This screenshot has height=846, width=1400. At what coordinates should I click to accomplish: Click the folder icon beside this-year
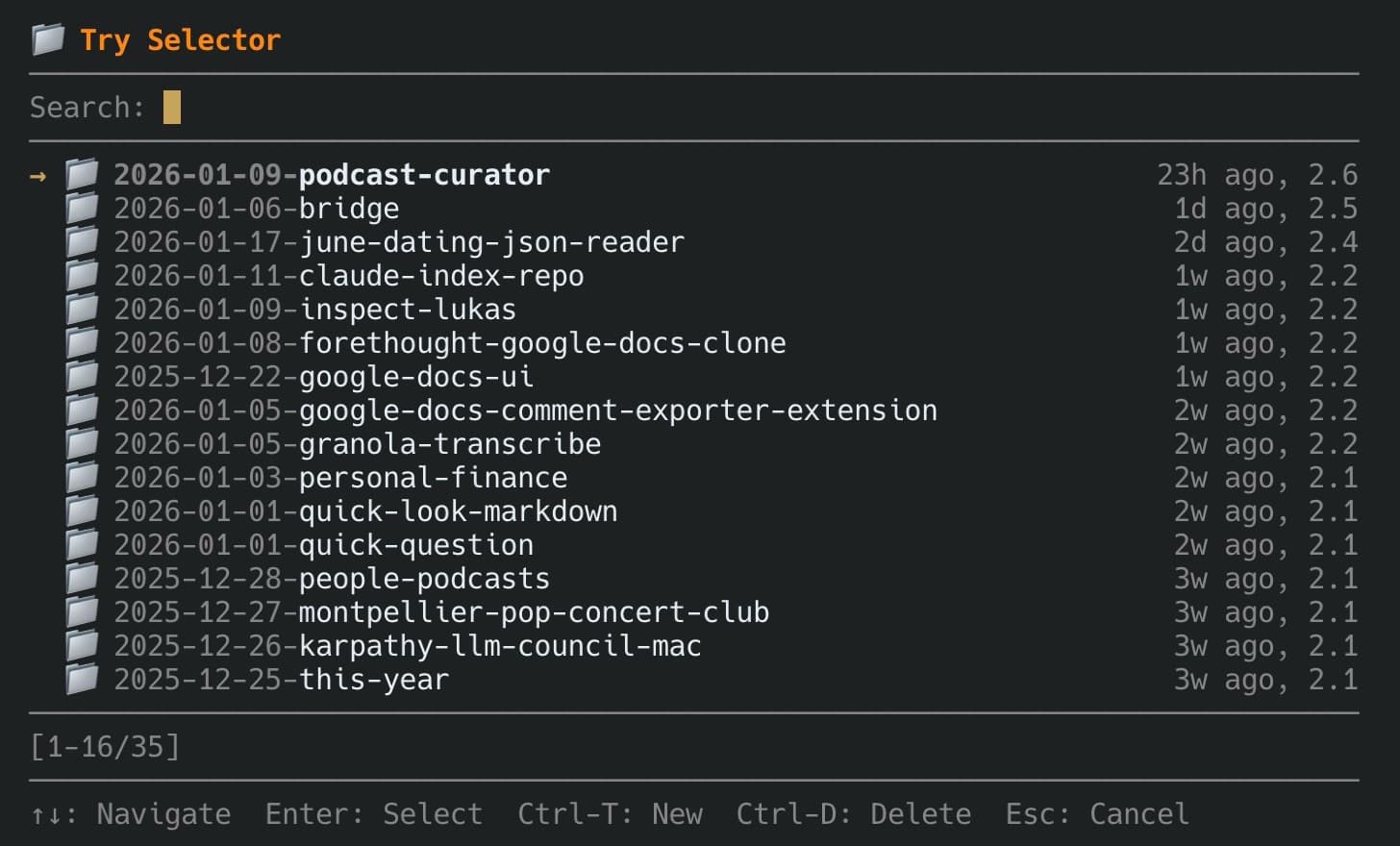[x=82, y=679]
